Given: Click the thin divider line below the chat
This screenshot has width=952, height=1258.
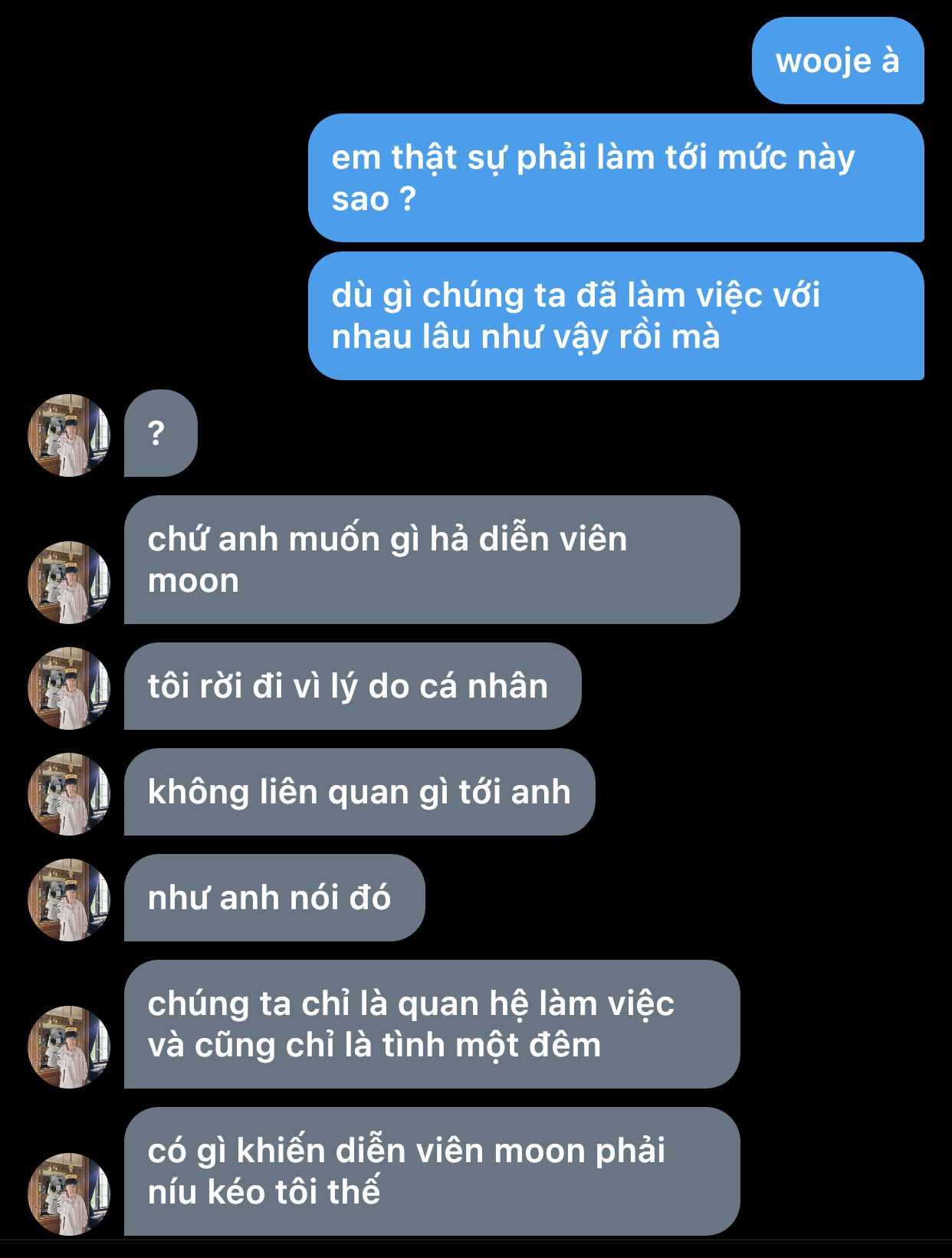Looking at the screenshot, I should [476, 1239].
